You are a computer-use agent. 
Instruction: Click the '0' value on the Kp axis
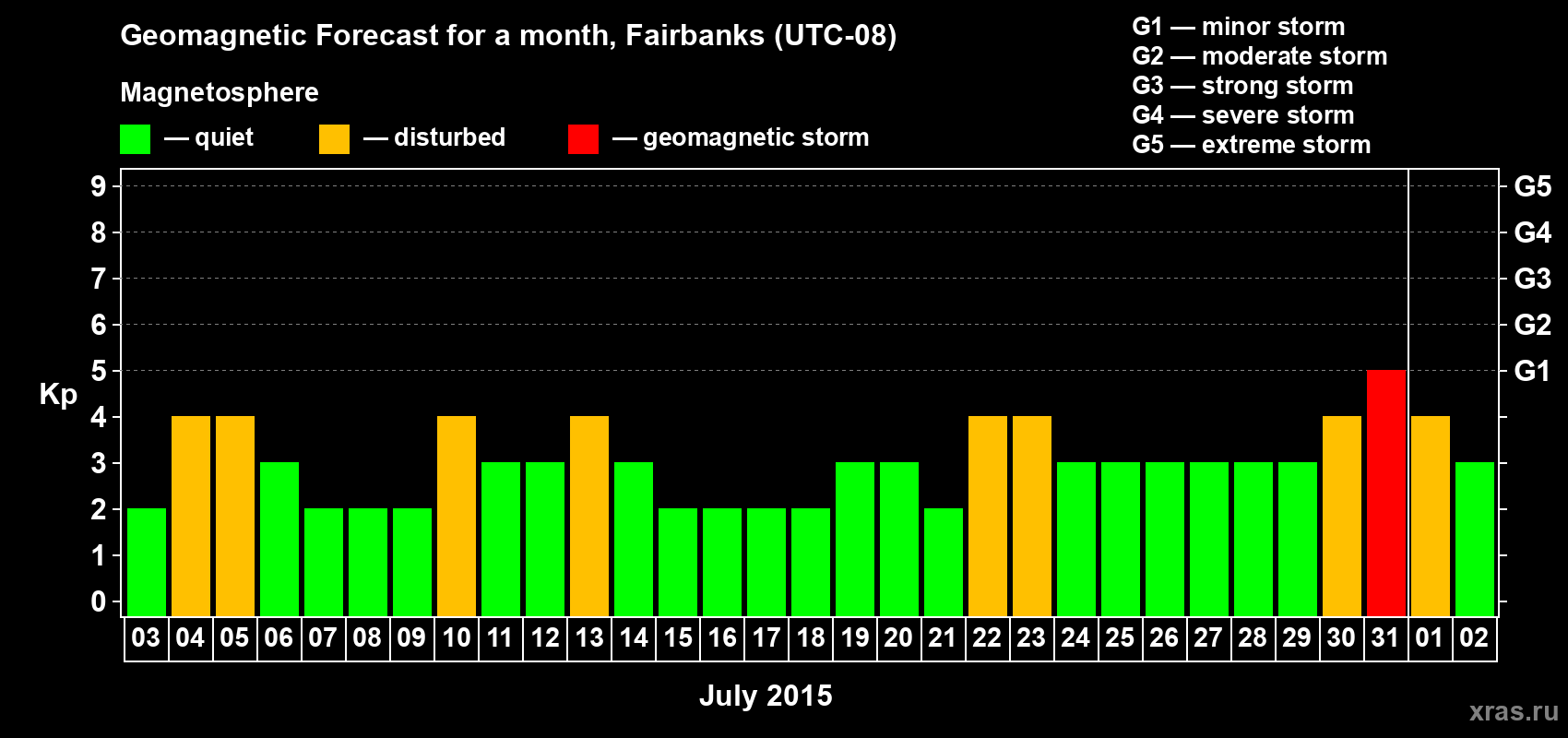coord(99,601)
